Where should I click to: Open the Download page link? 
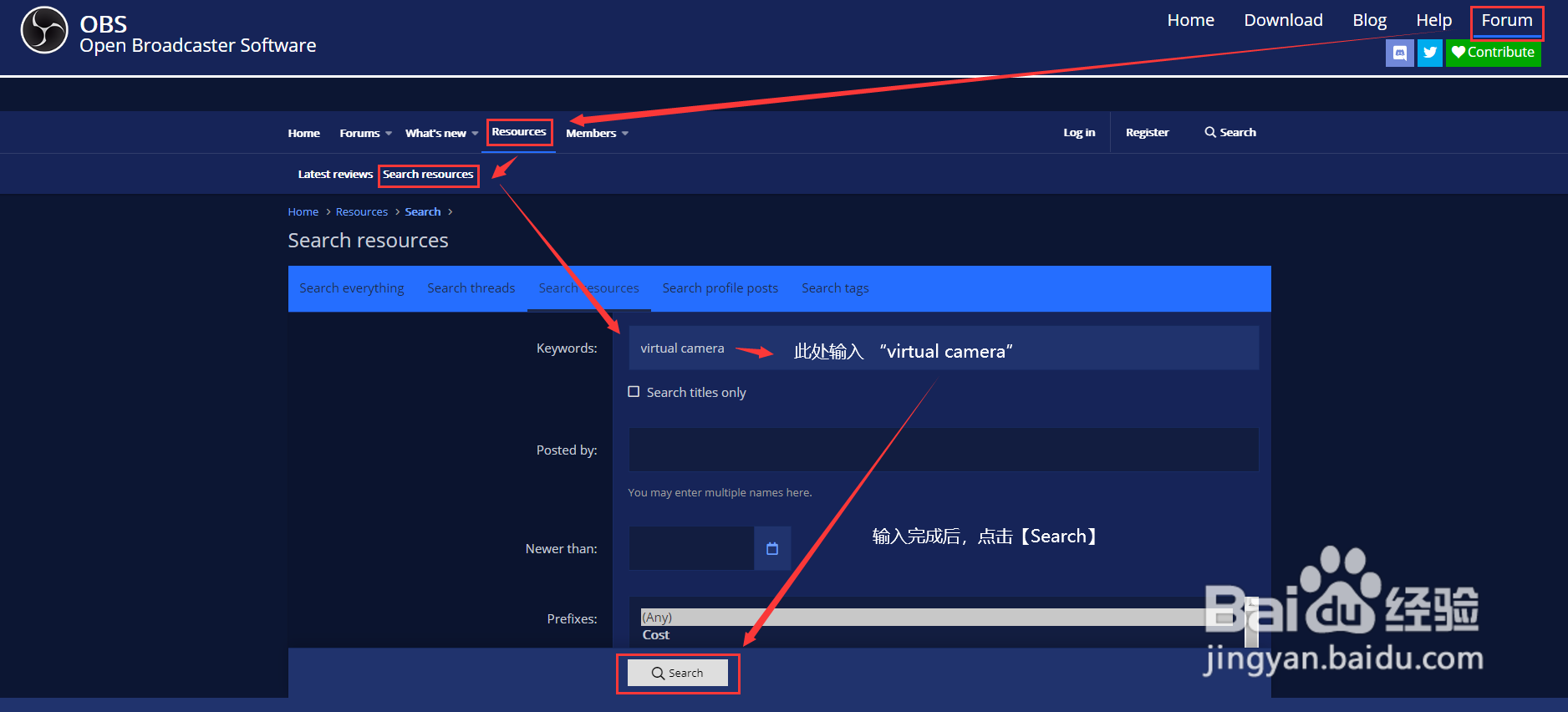point(1283,20)
